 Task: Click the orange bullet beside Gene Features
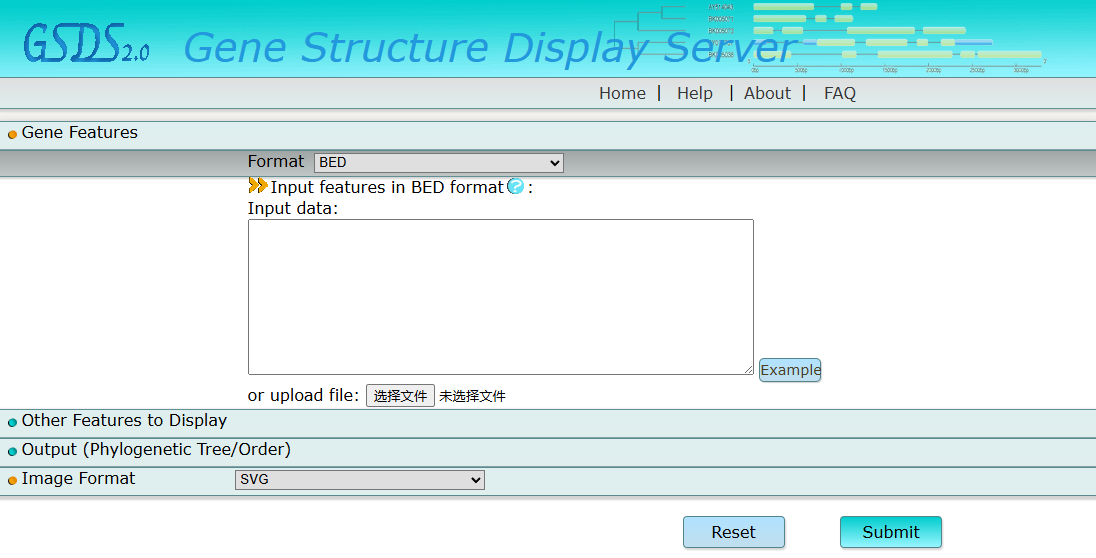click(12, 134)
